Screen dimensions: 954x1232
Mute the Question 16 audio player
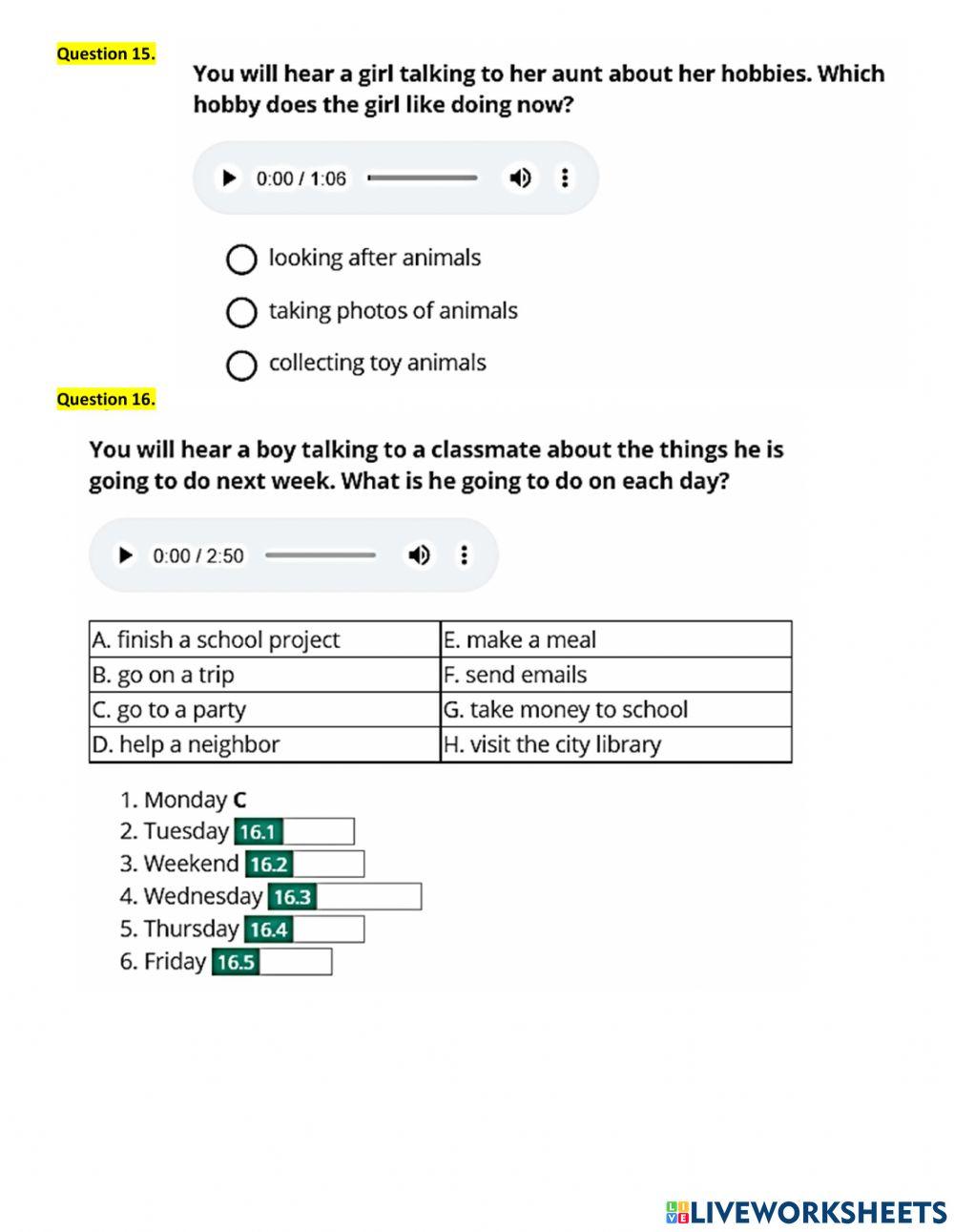[418, 555]
